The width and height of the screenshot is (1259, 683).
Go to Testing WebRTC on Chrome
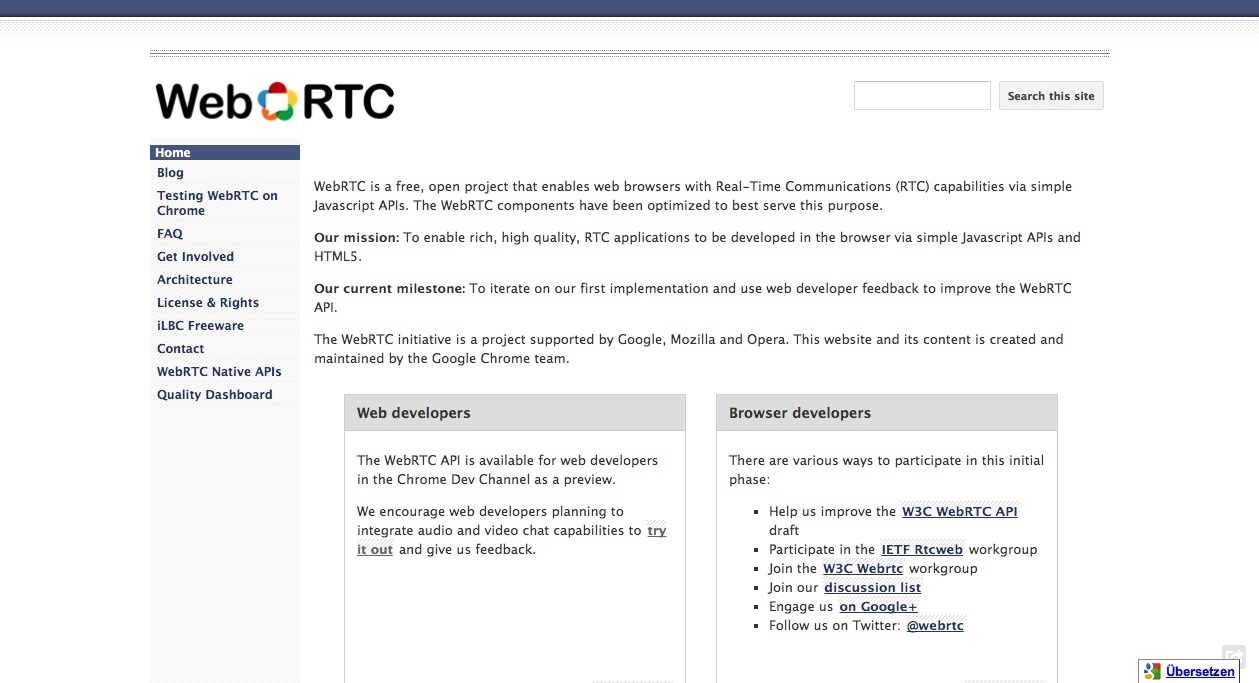pyautogui.click(x=217, y=203)
